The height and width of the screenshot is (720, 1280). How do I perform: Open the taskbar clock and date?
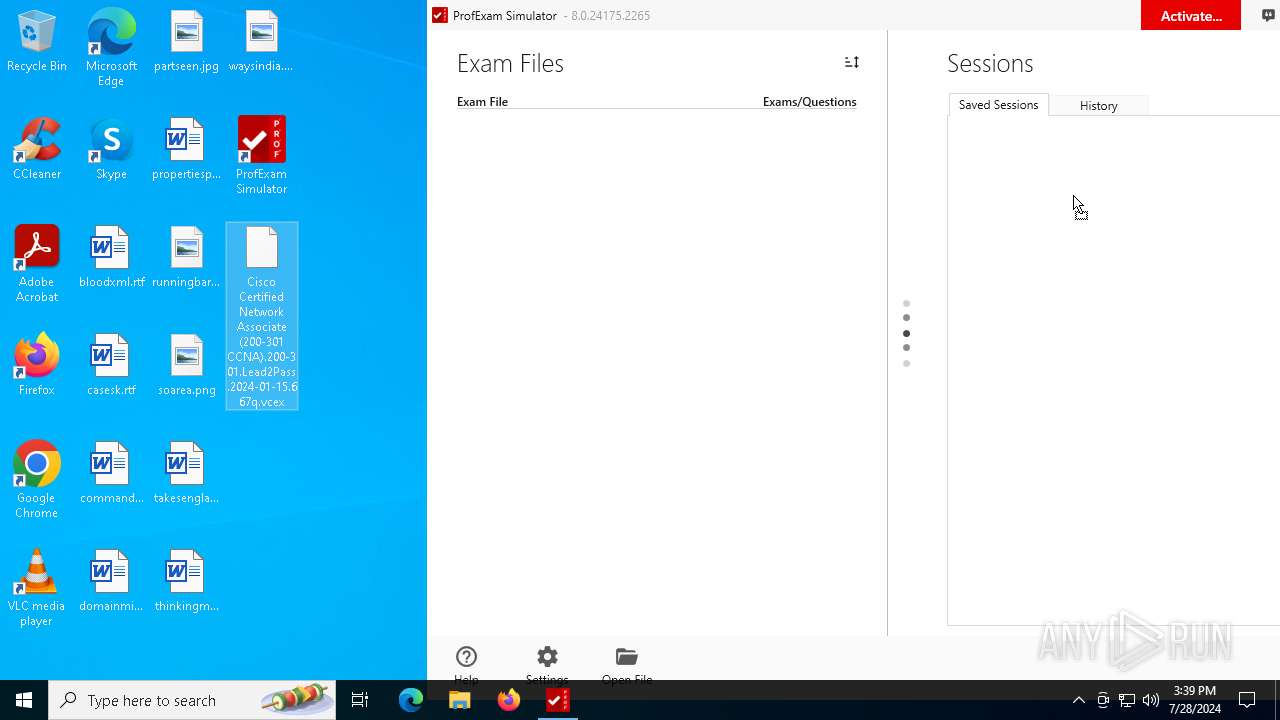1194,700
